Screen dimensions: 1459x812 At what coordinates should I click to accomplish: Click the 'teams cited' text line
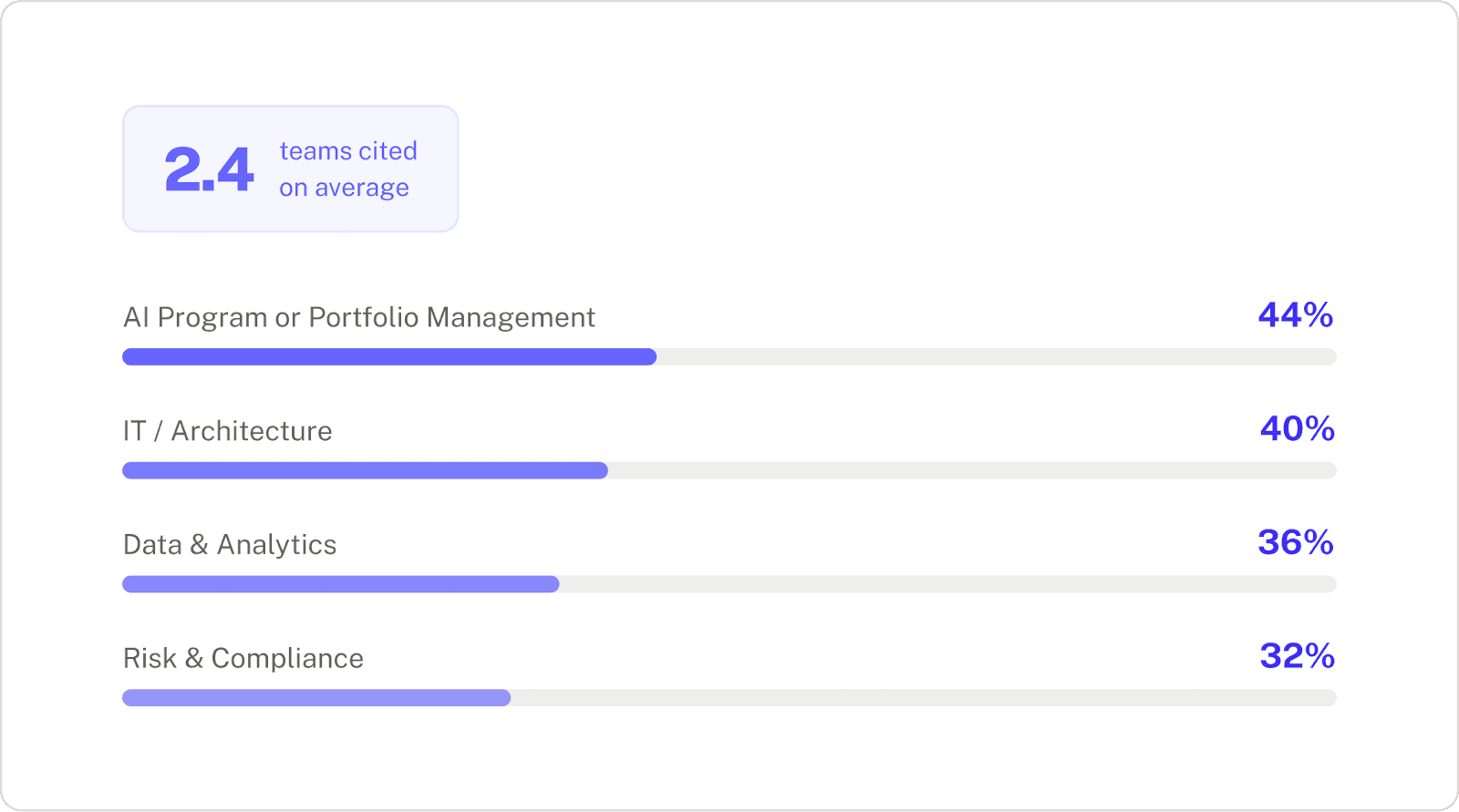348,151
